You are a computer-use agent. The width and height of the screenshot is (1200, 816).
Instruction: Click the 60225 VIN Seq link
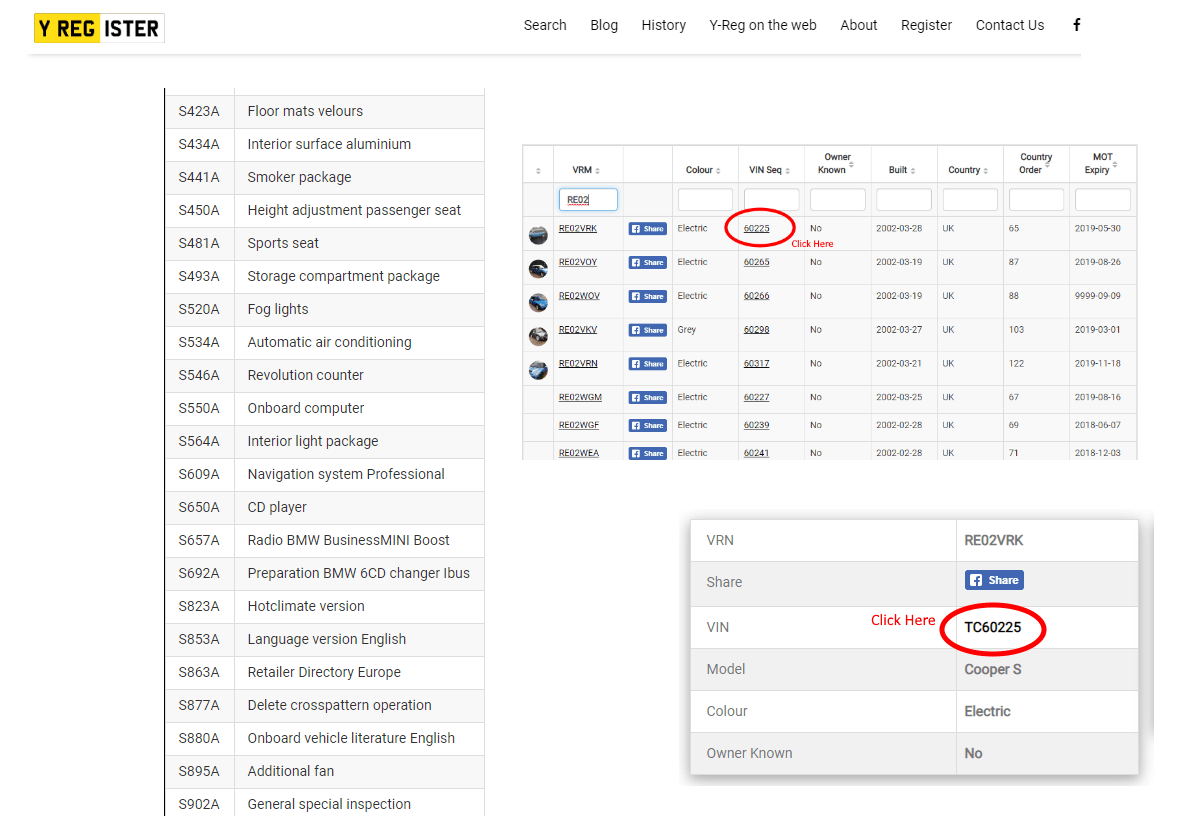757,228
